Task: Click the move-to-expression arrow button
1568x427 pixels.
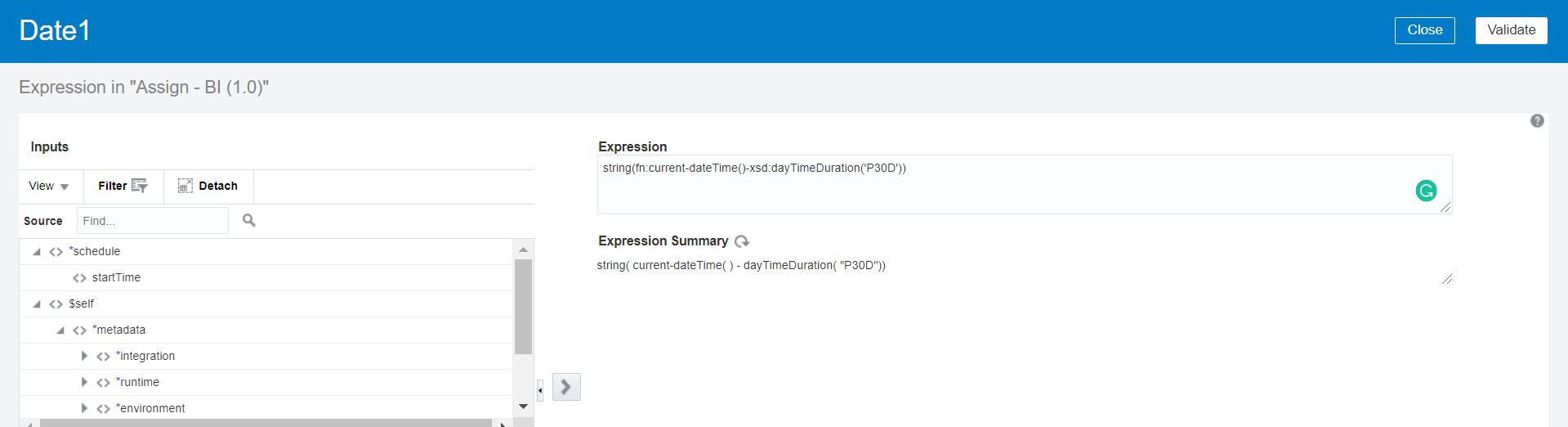Action: click(x=566, y=387)
